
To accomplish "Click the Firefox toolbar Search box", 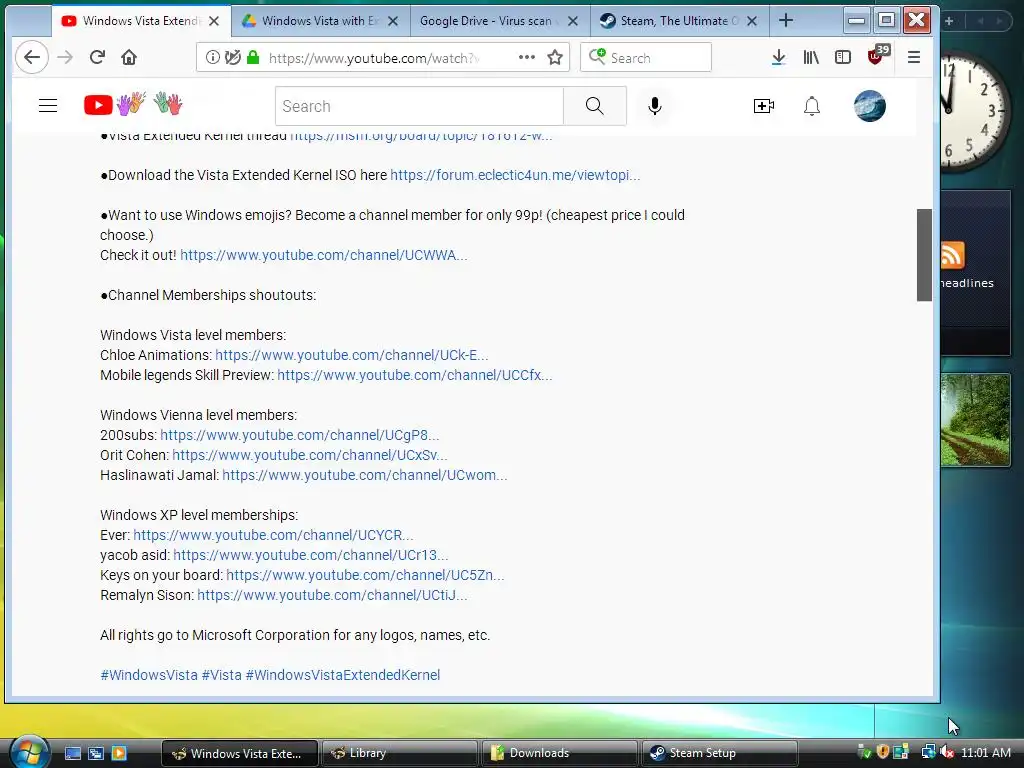I will point(645,57).
